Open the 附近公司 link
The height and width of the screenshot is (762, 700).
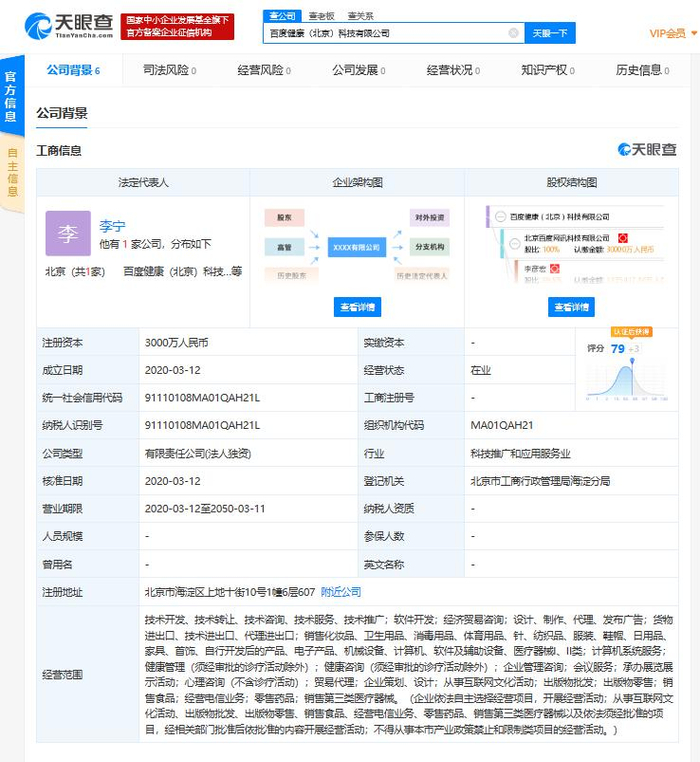tap(341, 592)
